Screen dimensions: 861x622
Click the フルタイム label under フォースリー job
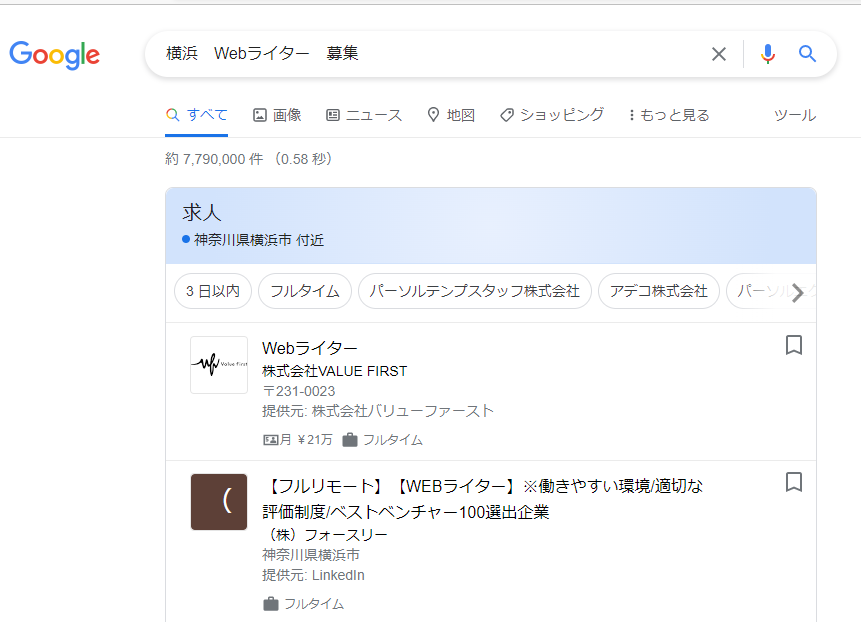point(314,604)
